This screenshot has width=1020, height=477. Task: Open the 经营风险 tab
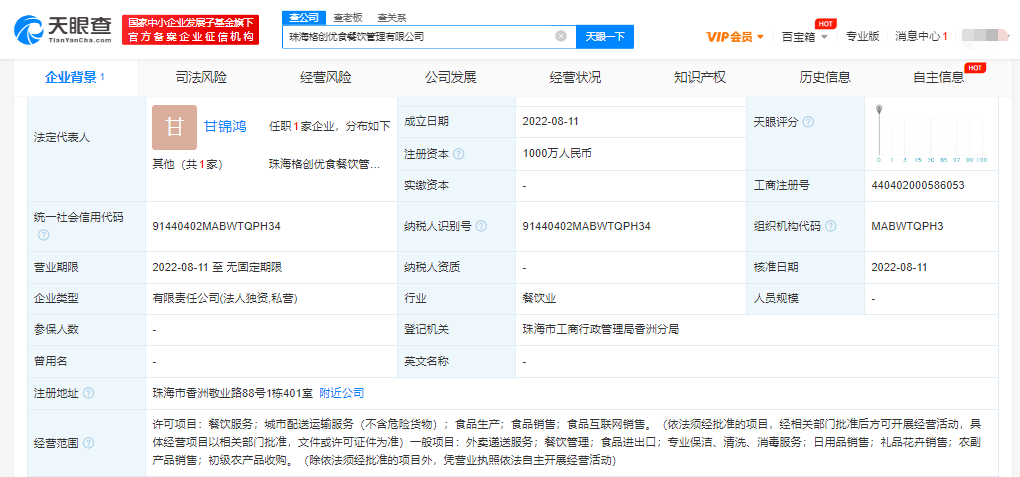326,77
